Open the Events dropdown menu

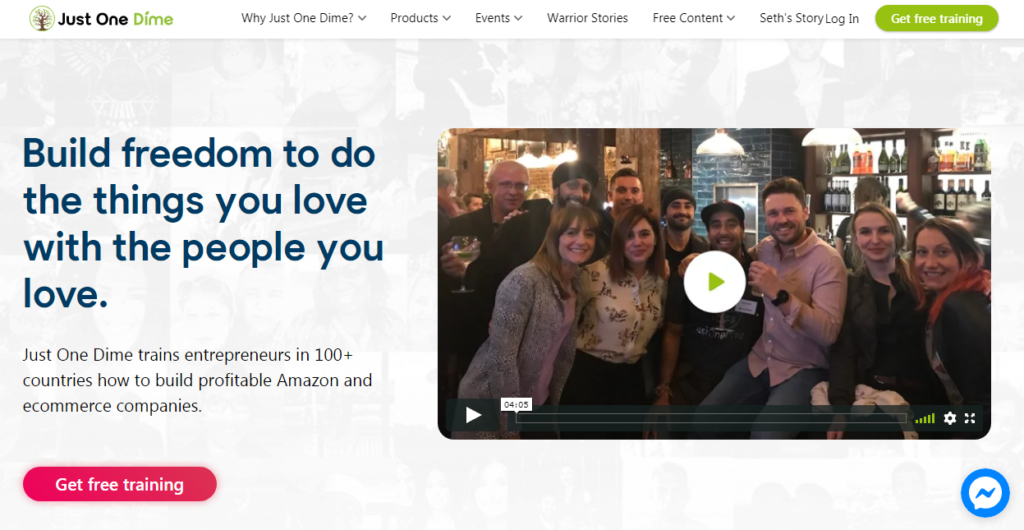click(x=499, y=18)
